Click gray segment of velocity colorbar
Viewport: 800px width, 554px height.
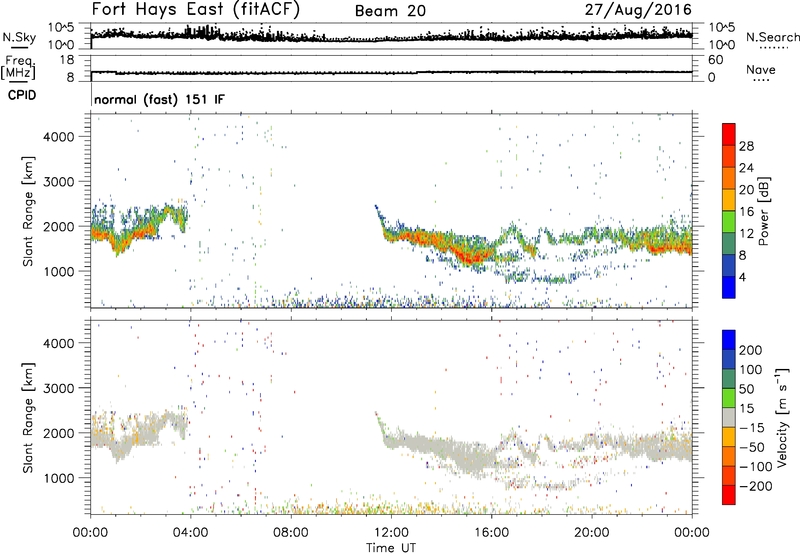coord(729,417)
